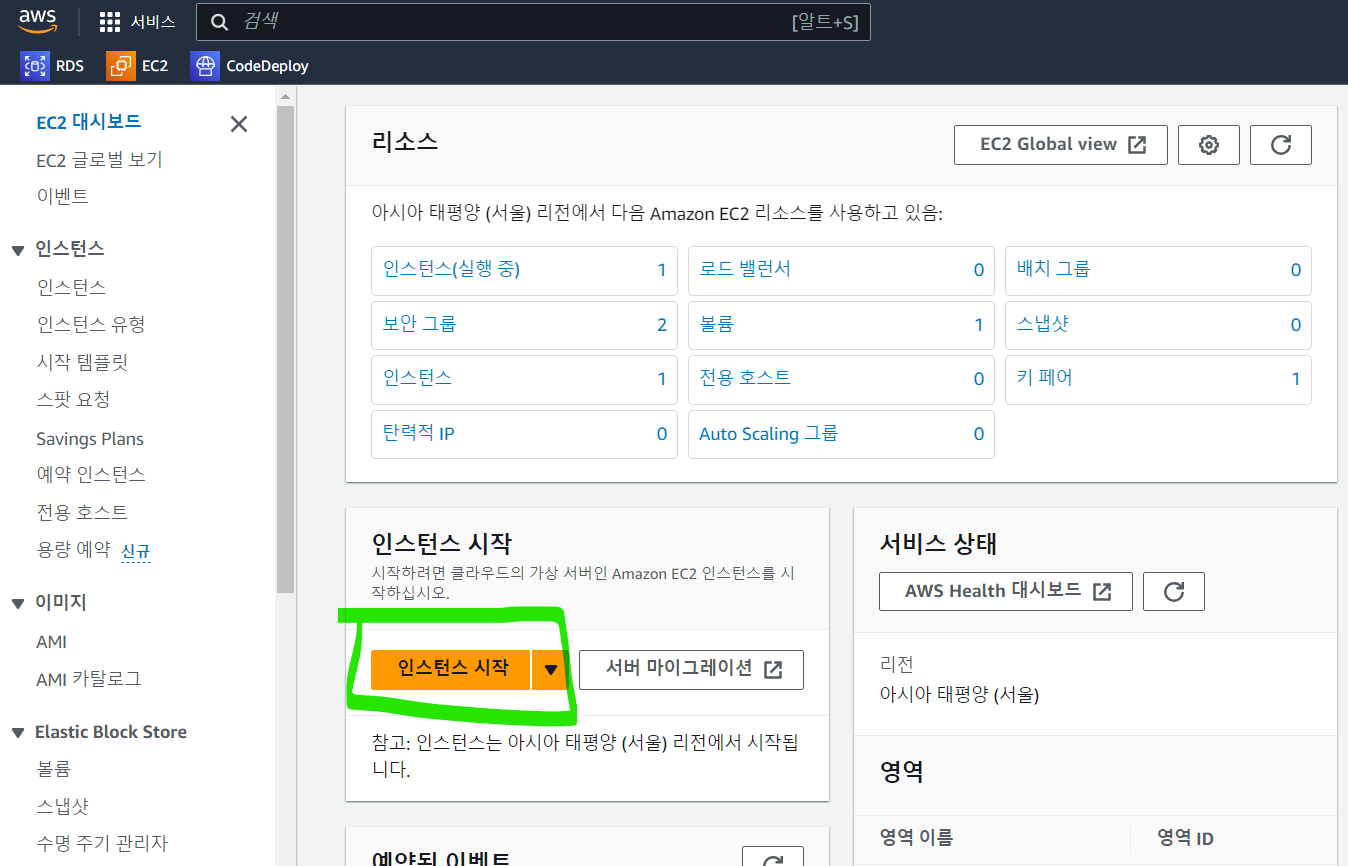Open 전용 호스트 resource card

coord(841,379)
